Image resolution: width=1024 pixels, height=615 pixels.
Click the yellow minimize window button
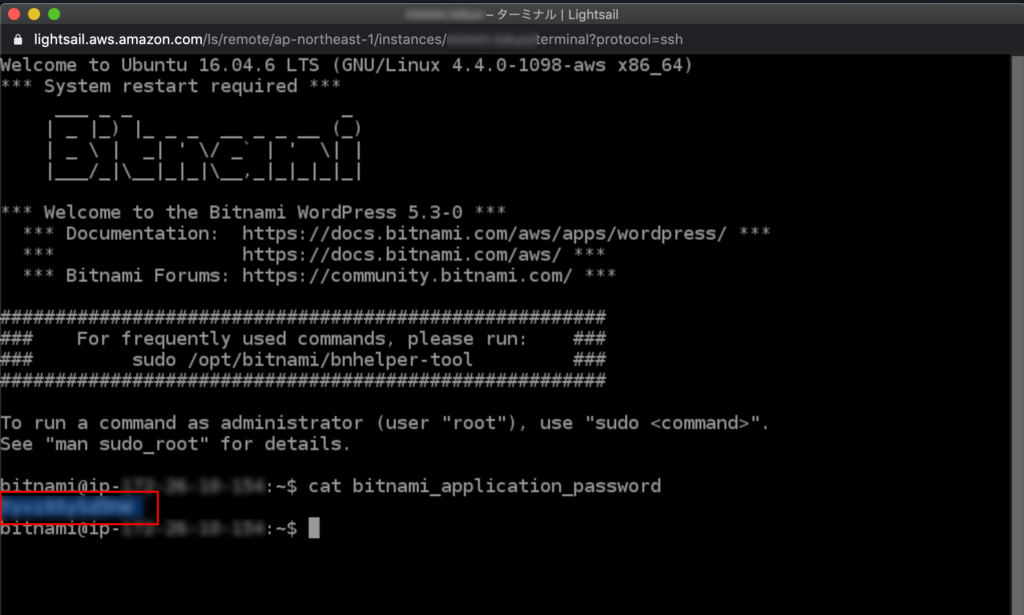(x=34, y=14)
